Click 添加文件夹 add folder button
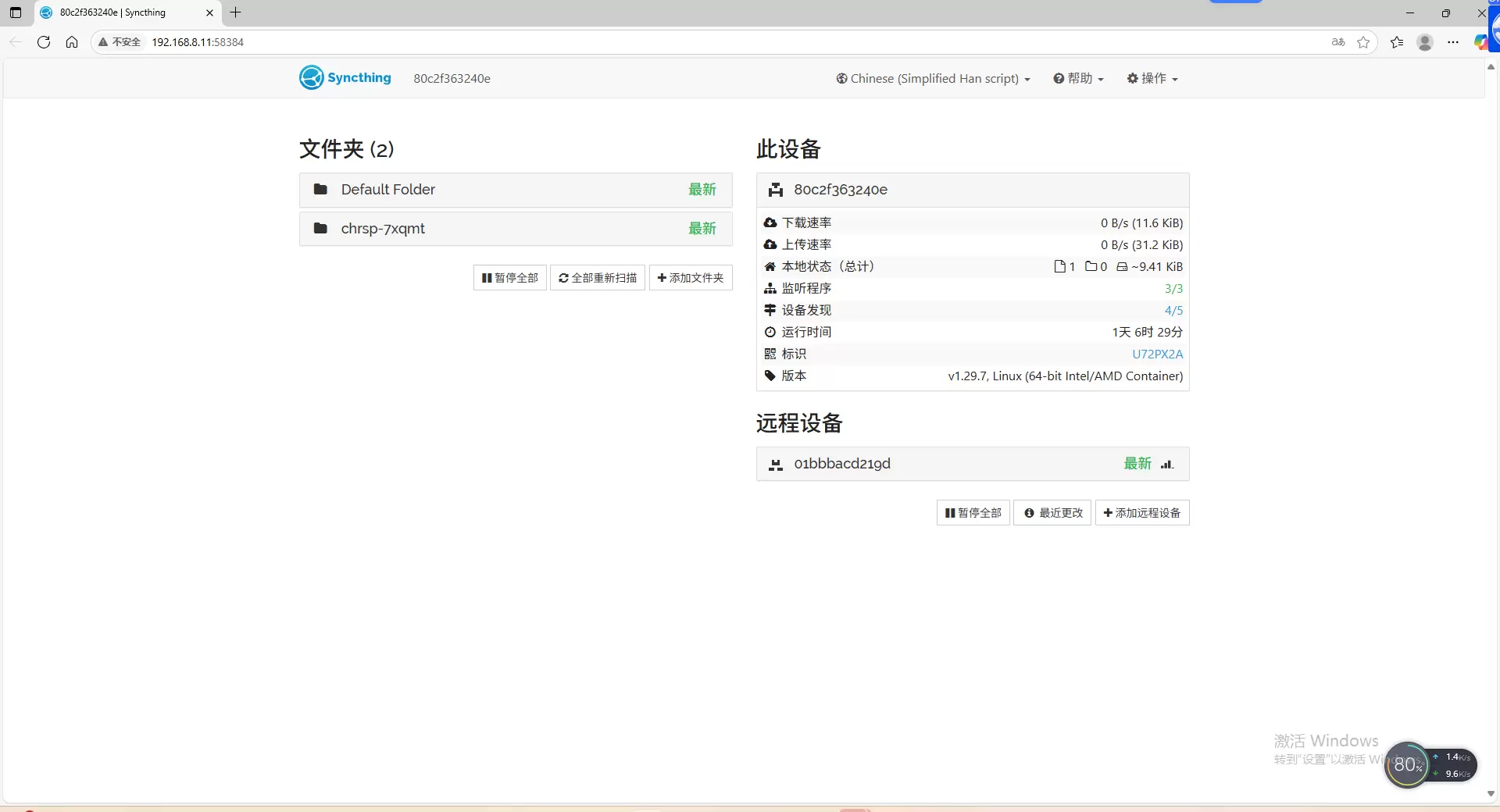This screenshot has height=812, width=1500. click(x=691, y=278)
